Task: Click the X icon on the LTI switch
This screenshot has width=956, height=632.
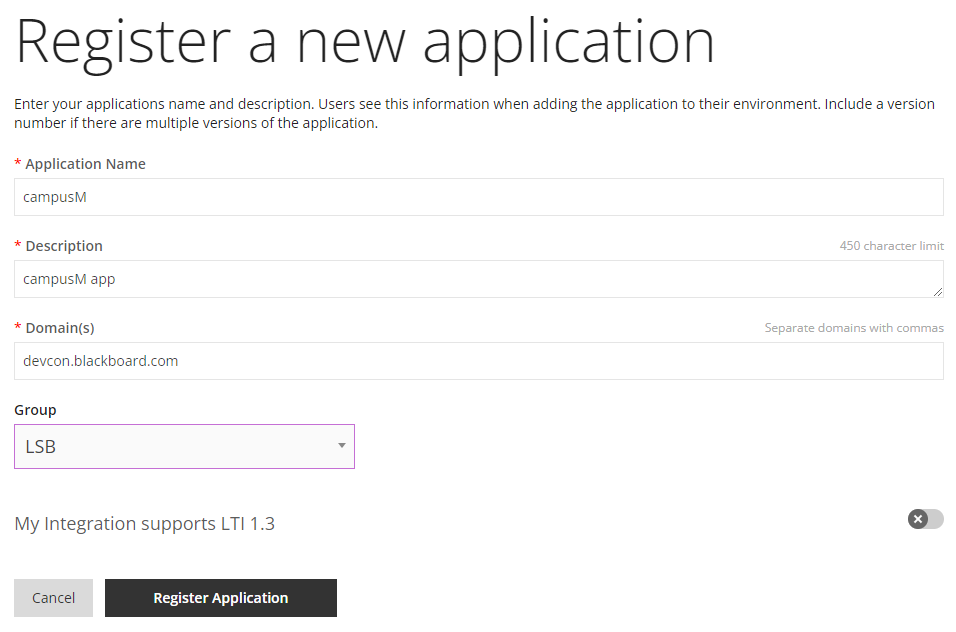Action: point(918,519)
